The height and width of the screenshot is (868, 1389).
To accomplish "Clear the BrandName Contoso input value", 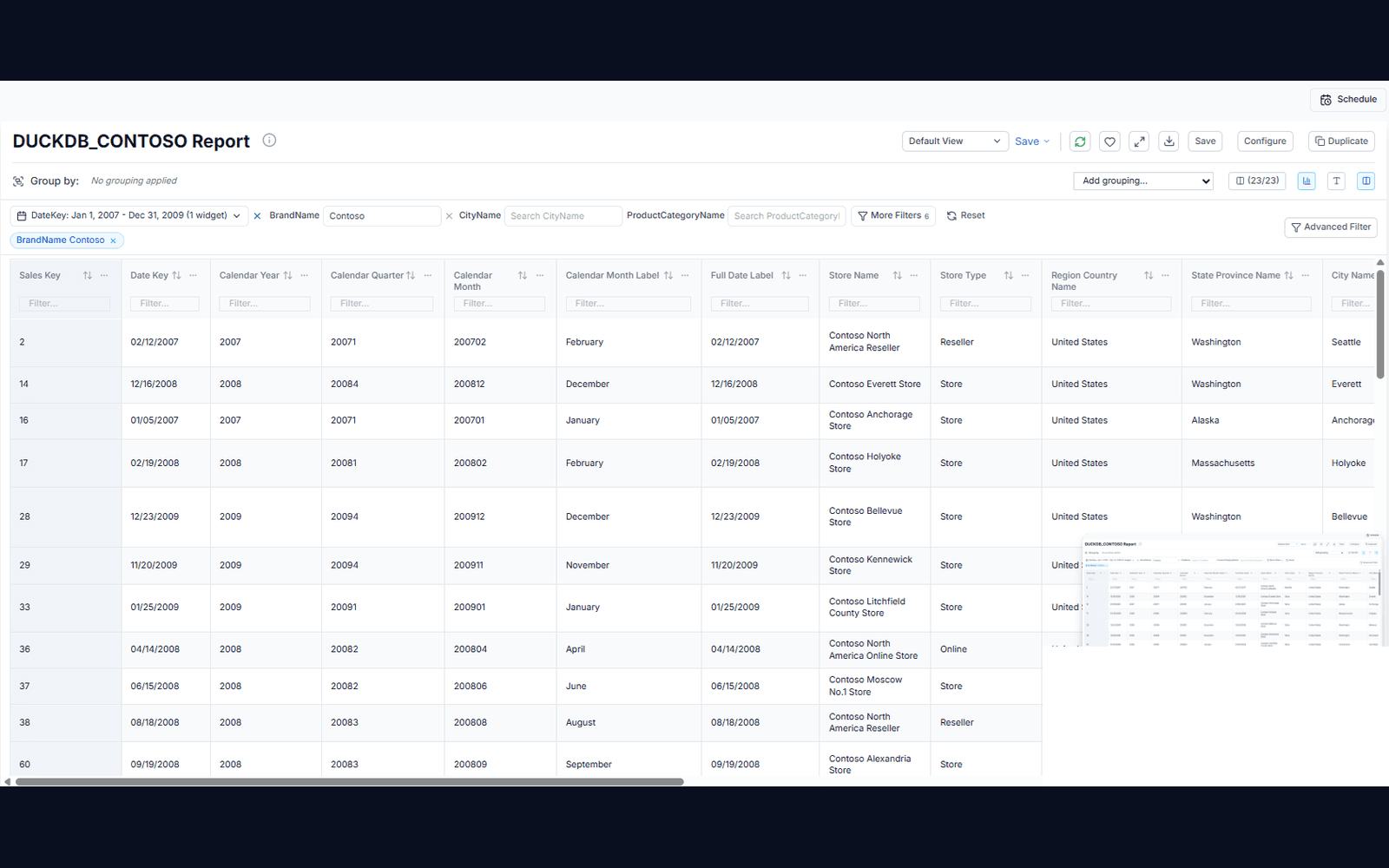I will tap(449, 216).
